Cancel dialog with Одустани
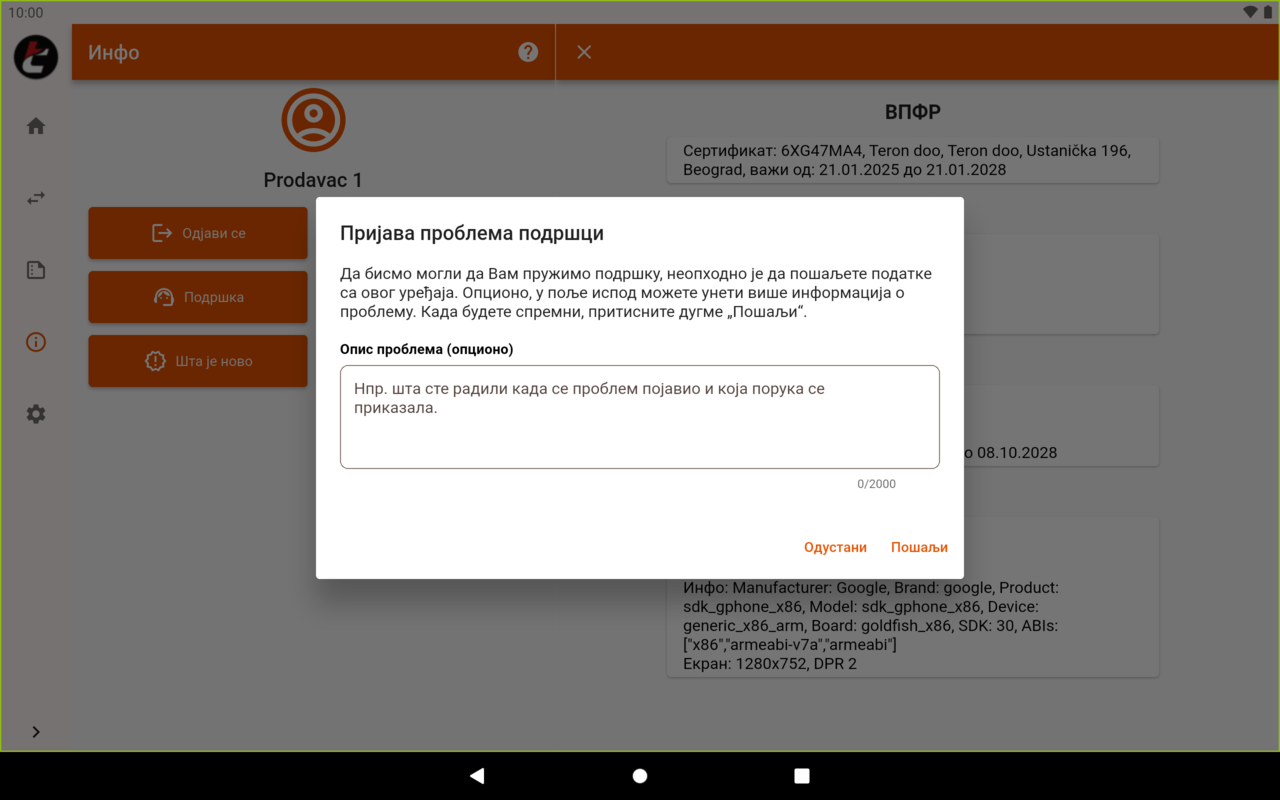Viewport: 1280px width, 800px height. click(x=835, y=547)
